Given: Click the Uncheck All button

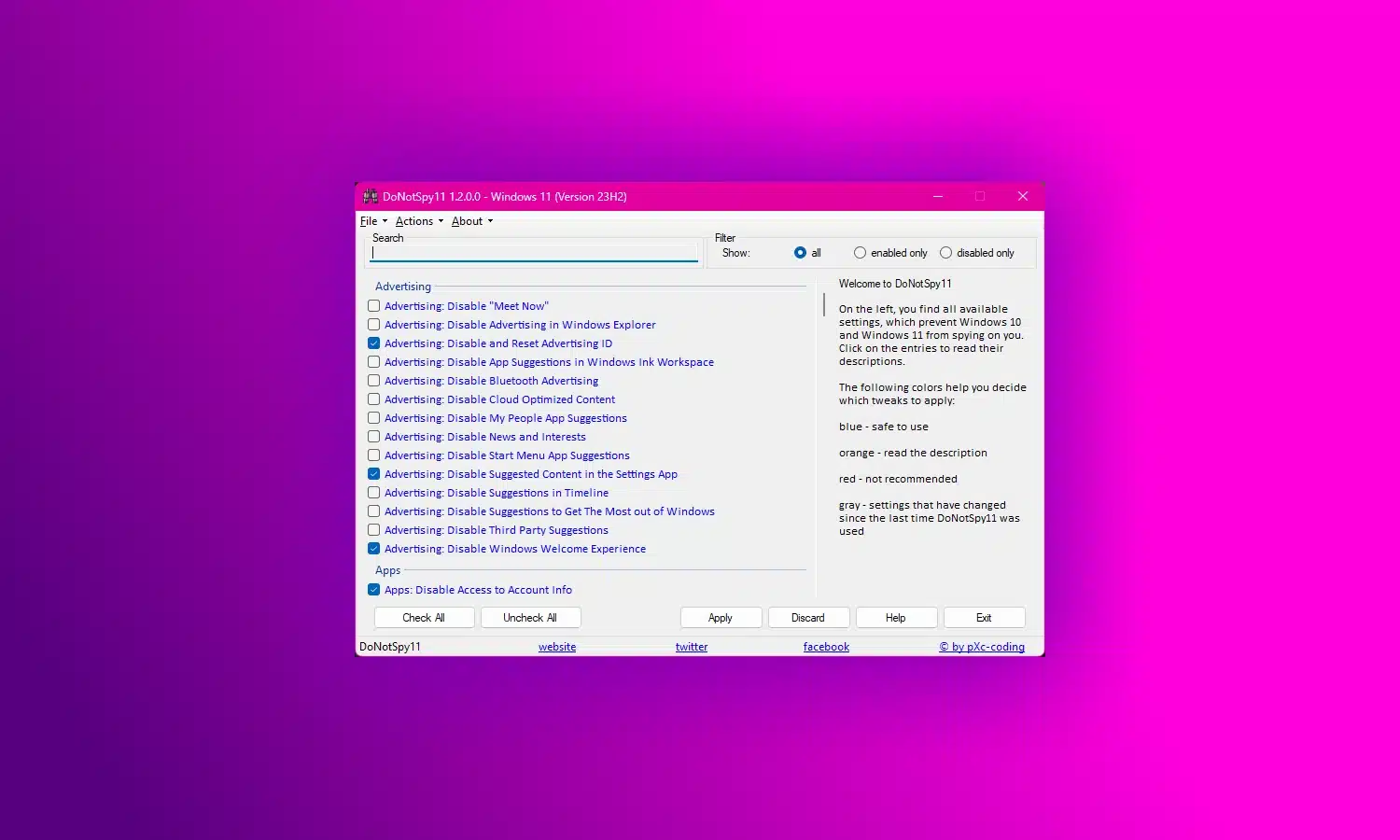Looking at the screenshot, I should point(530,618).
